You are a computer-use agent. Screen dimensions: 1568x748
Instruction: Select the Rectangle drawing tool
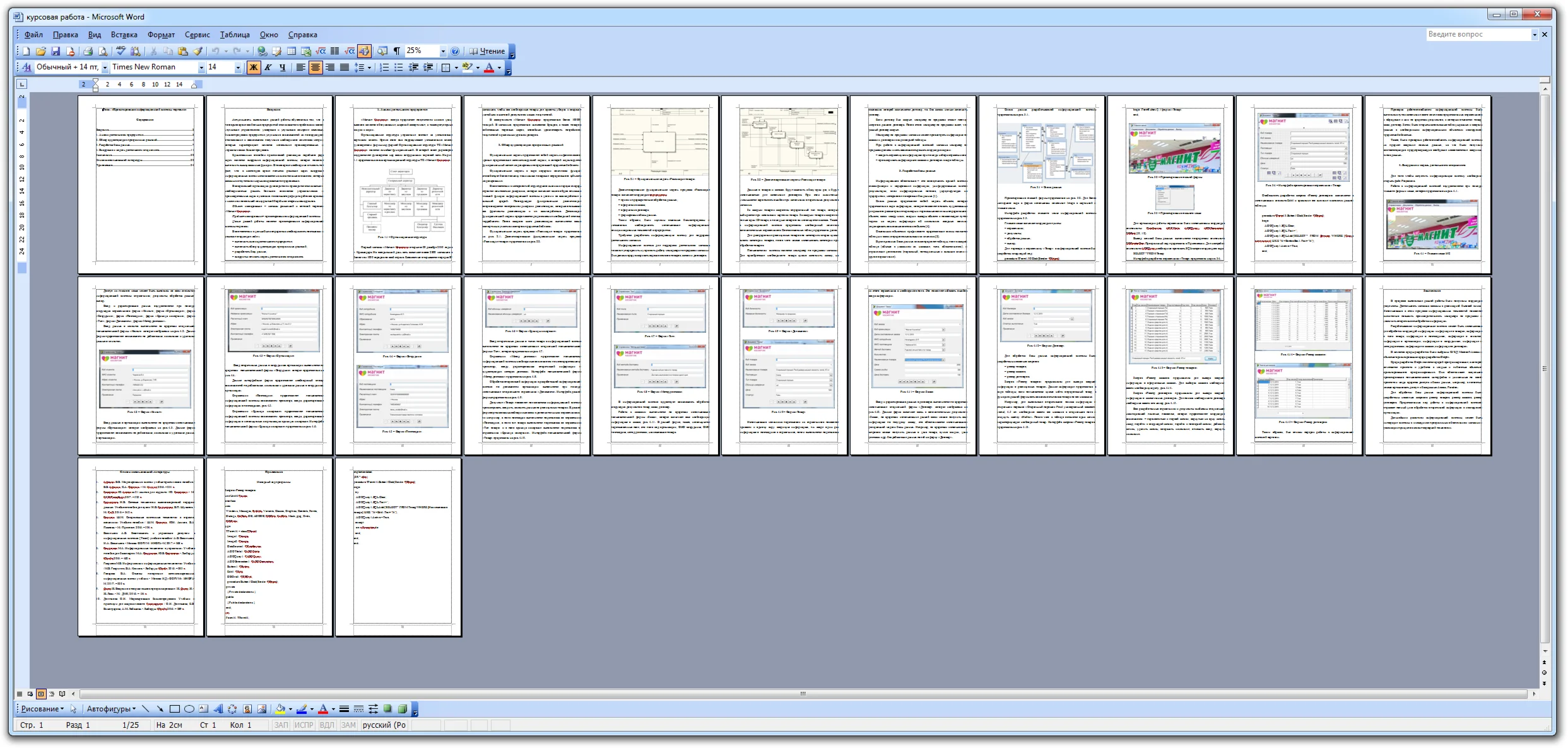tap(175, 709)
